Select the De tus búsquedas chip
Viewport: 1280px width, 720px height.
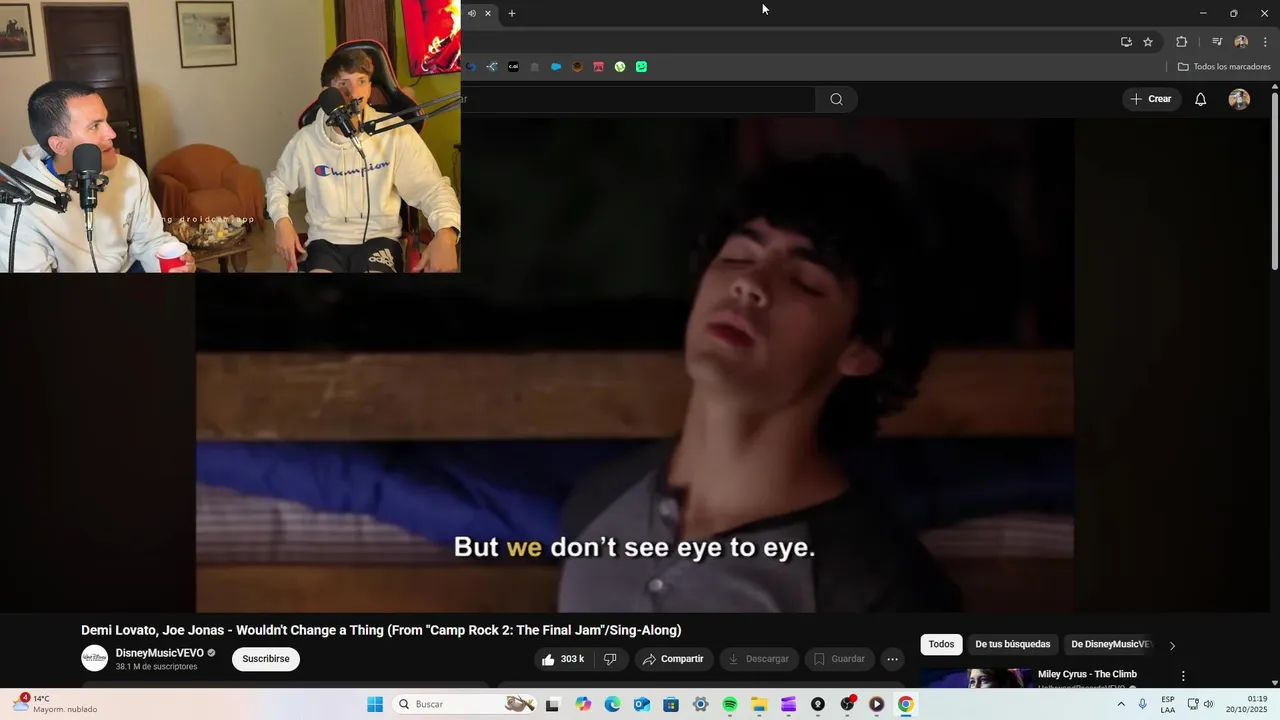click(1013, 645)
